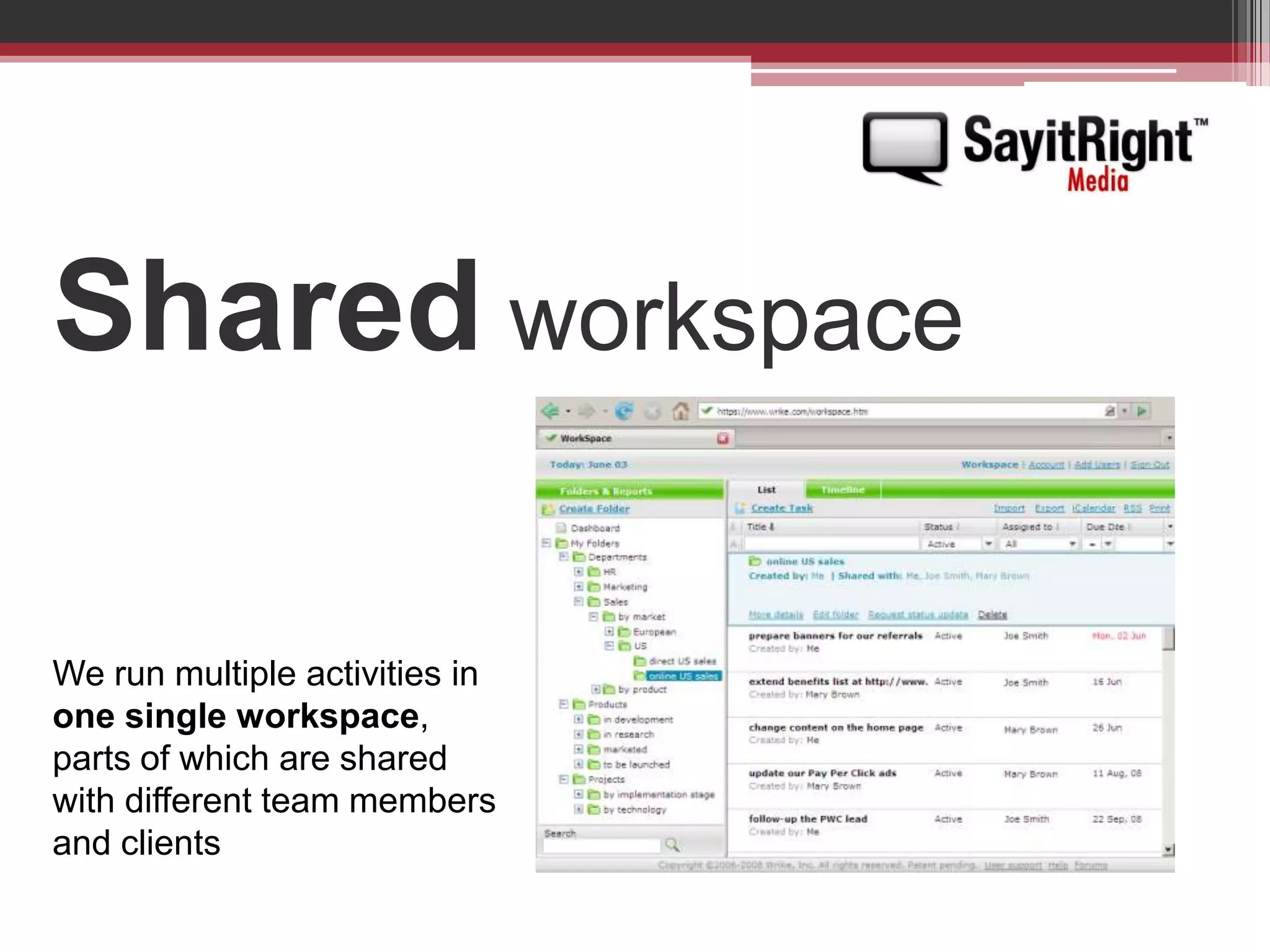Click the to be launched folder icon

click(x=594, y=764)
